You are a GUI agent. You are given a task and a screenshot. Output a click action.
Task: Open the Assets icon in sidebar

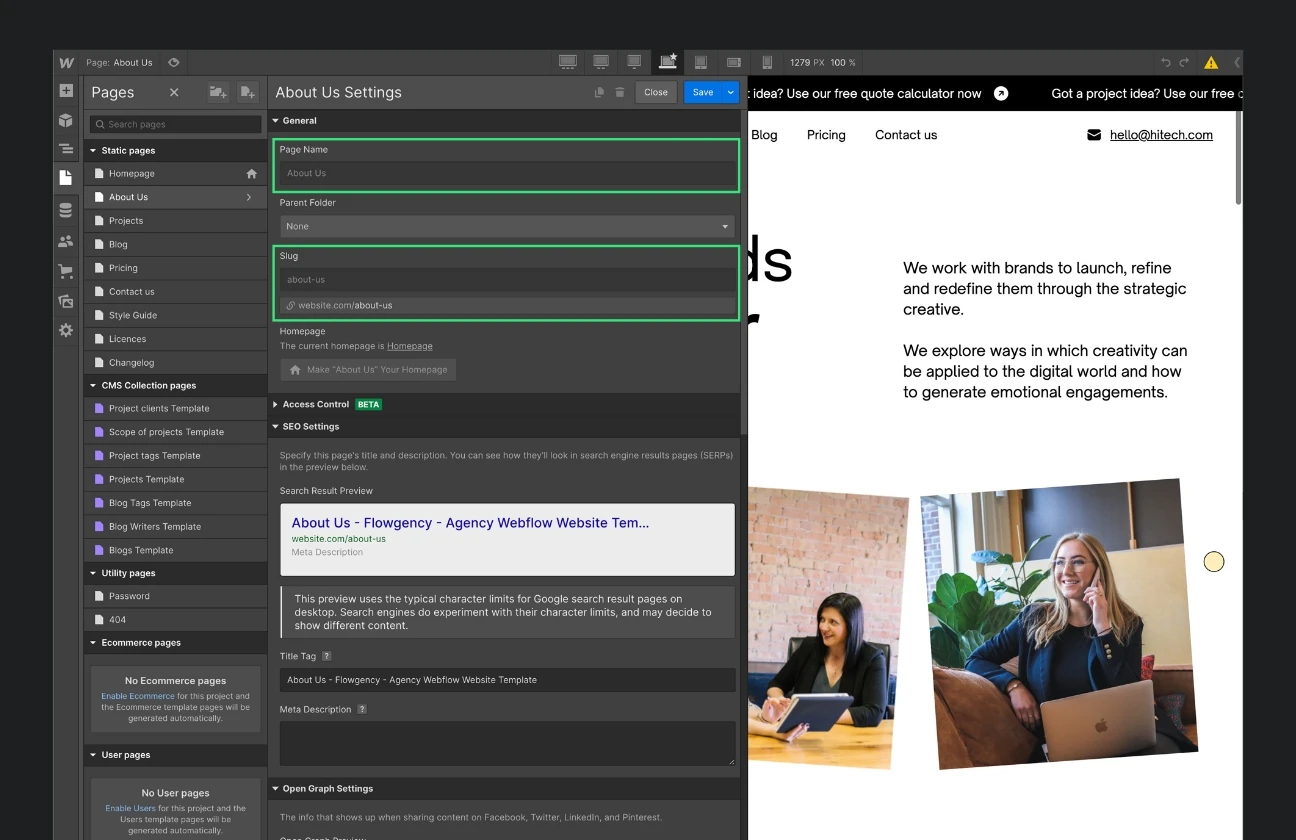point(66,301)
